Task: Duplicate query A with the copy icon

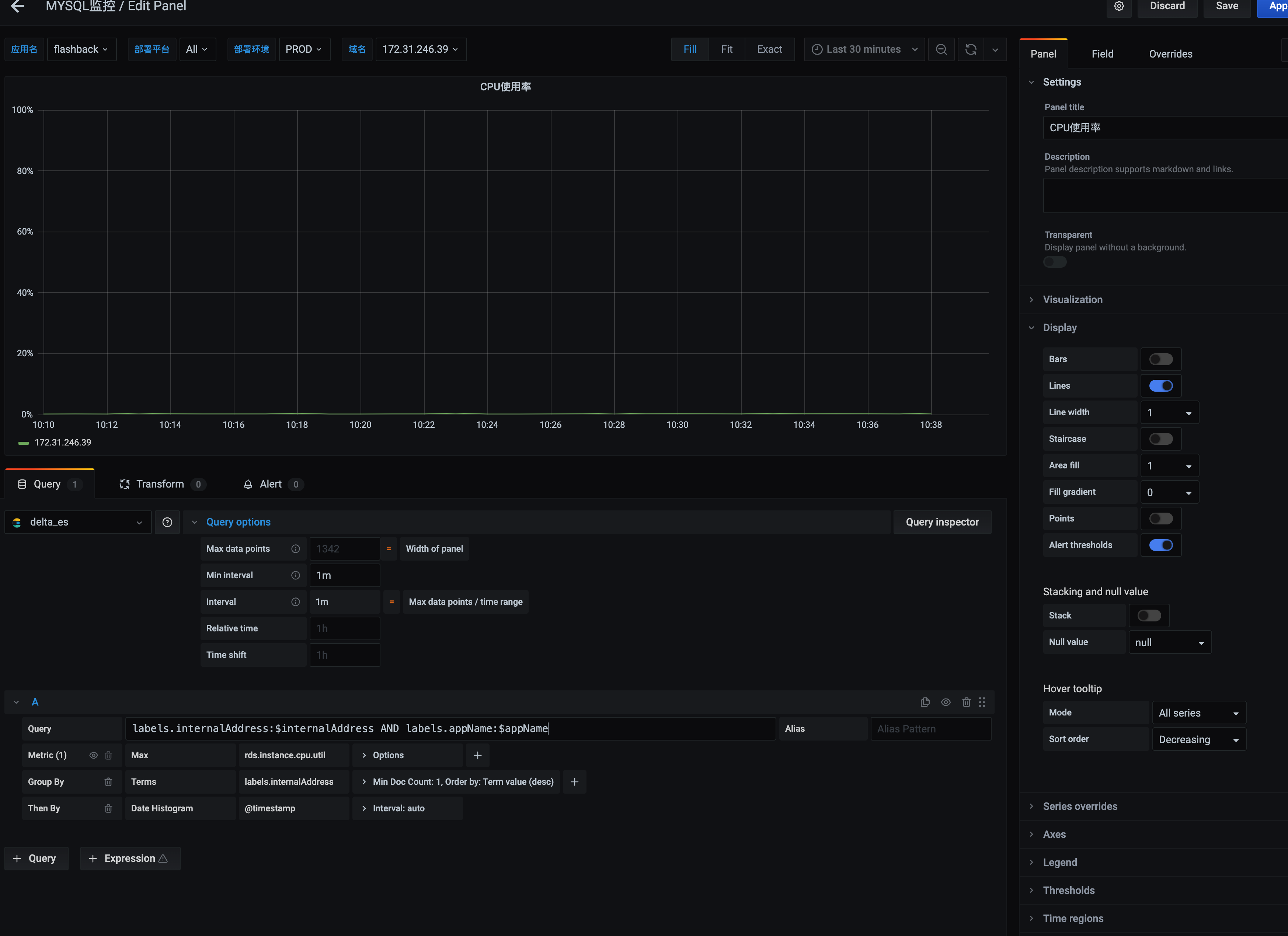Action: point(925,702)
